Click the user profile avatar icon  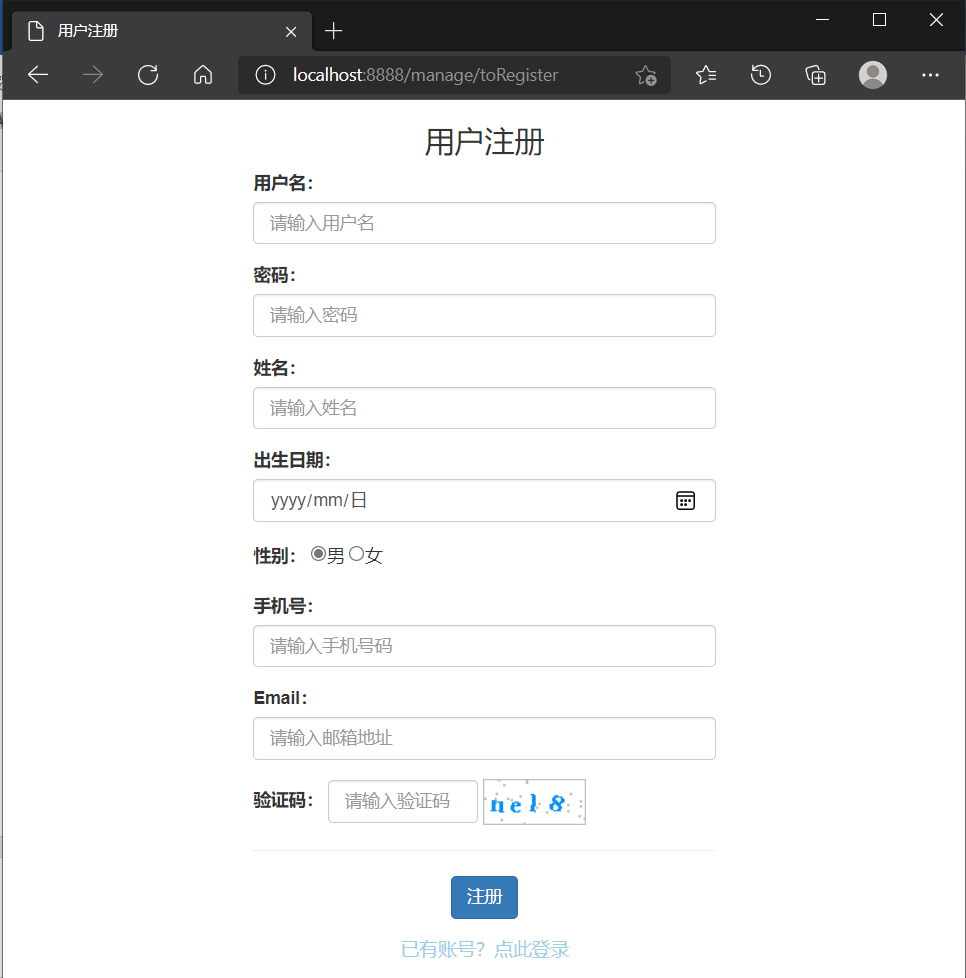tap(872, 75)
